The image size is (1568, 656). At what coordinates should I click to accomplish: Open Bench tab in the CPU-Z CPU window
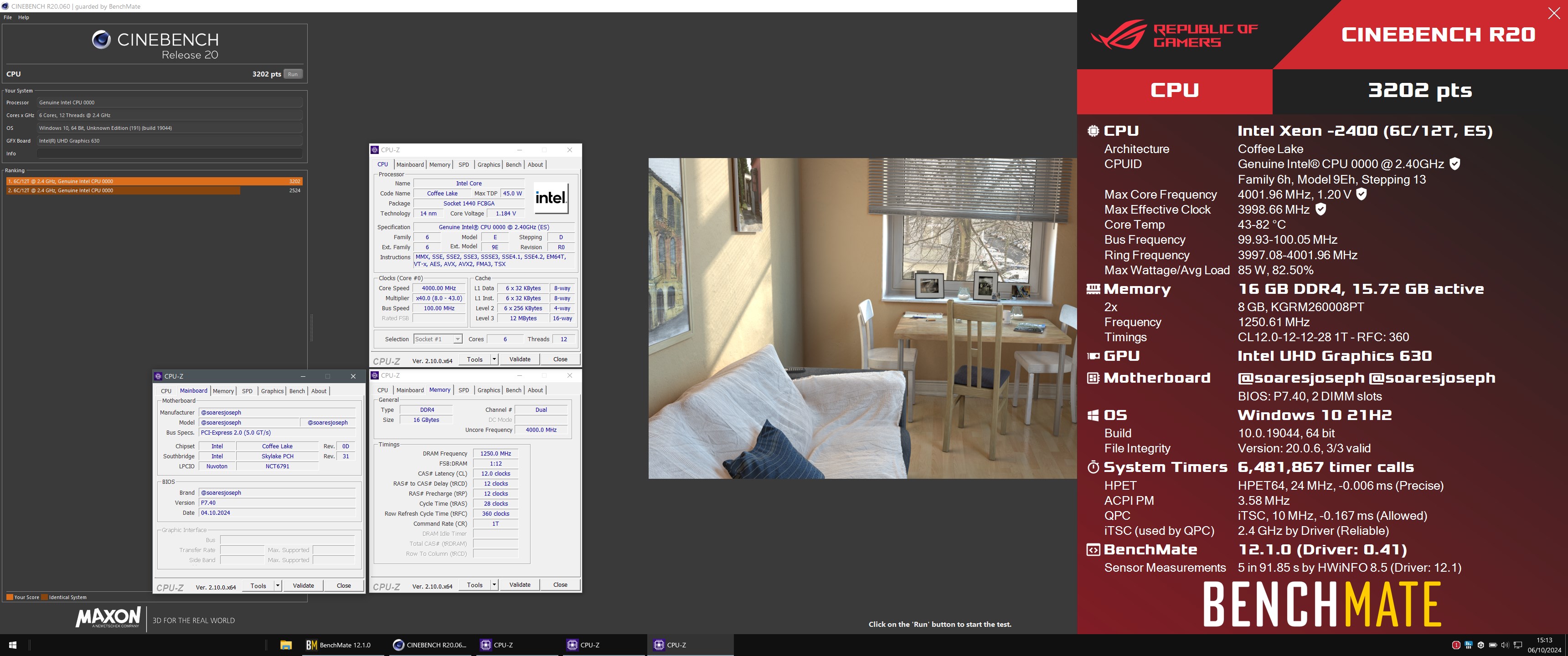pos(514,164)
